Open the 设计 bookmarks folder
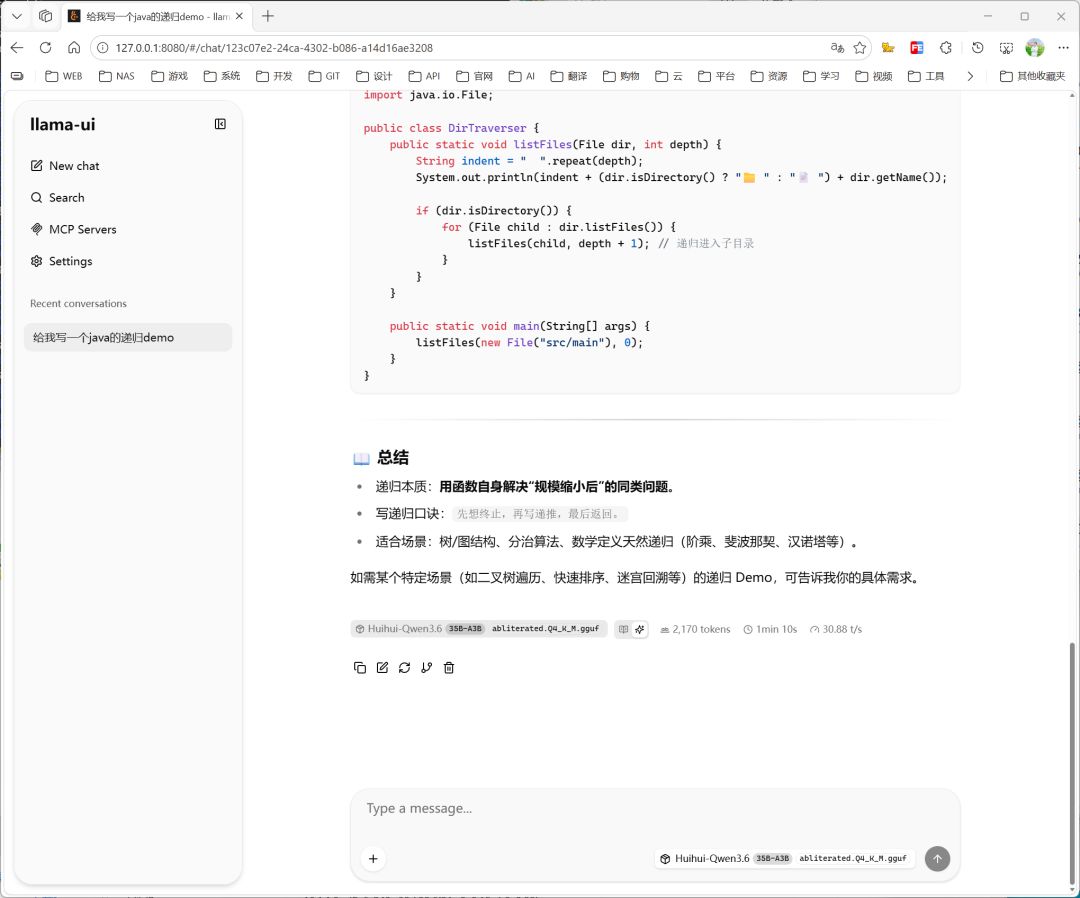This screenshot has height=898, width=1080. [374, 76]
